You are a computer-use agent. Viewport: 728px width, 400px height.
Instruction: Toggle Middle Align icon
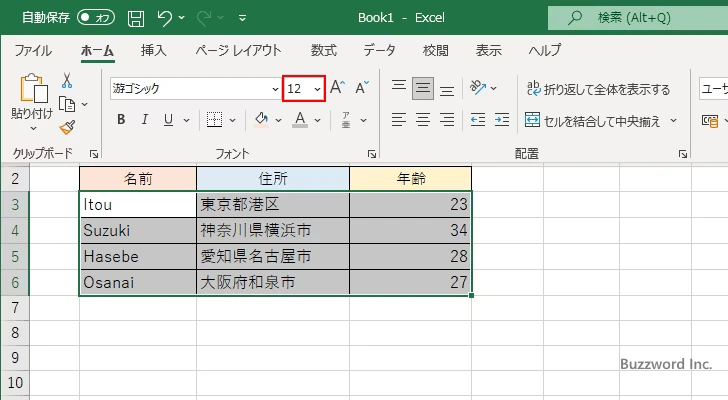point(422,88)
